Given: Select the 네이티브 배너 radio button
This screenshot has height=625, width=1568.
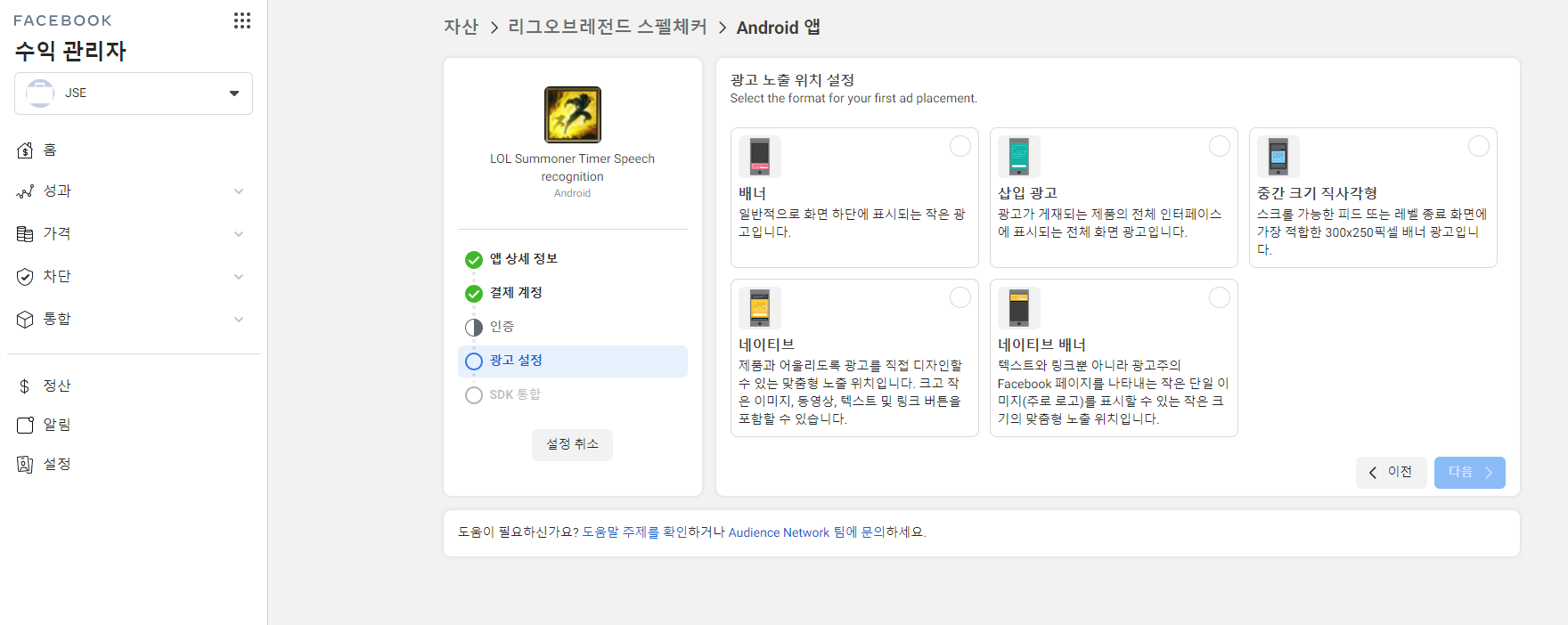Looking at the screenshot, I should click(x=1220, y=297).
